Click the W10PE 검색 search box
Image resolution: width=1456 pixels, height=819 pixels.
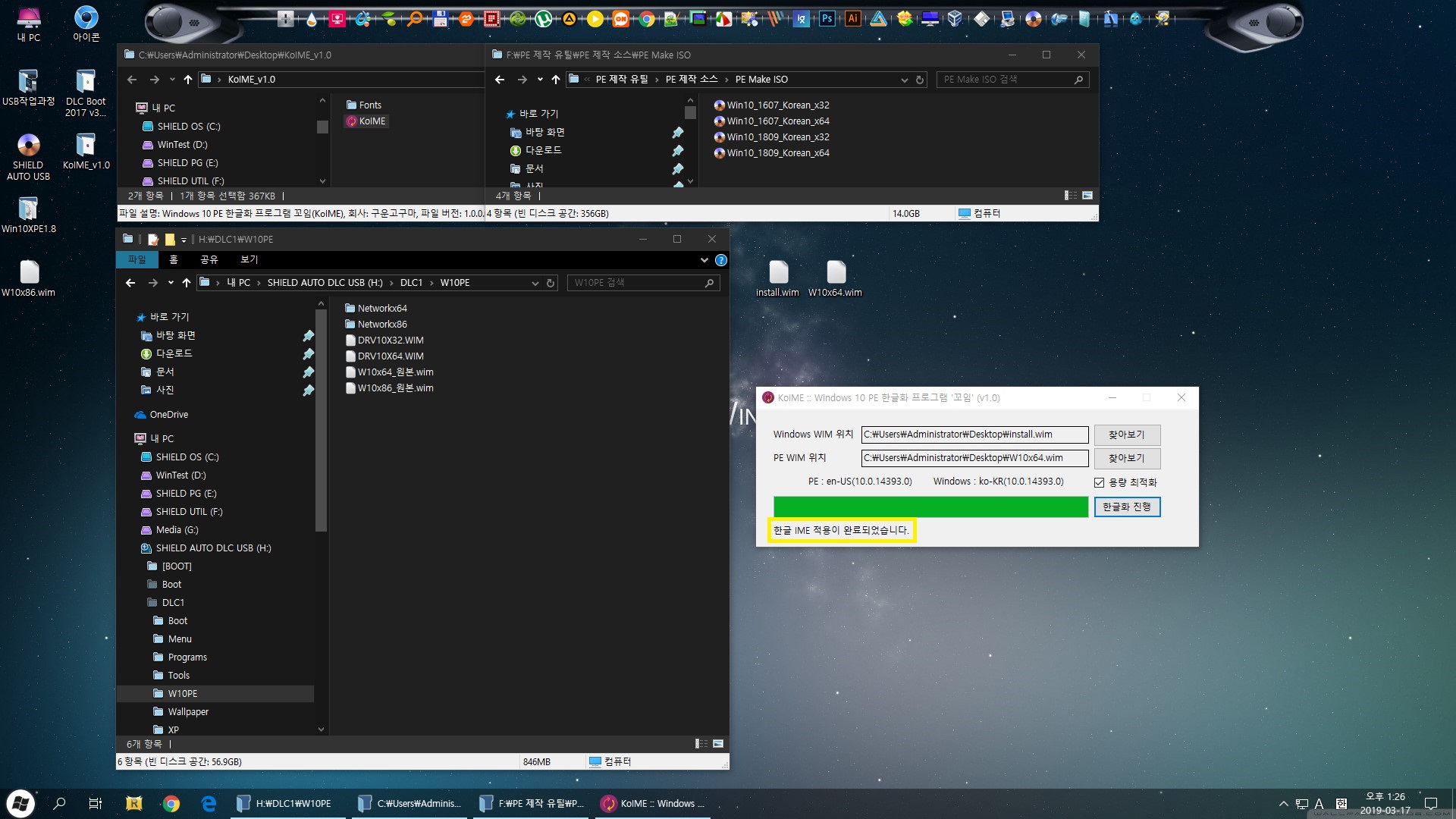643,283
